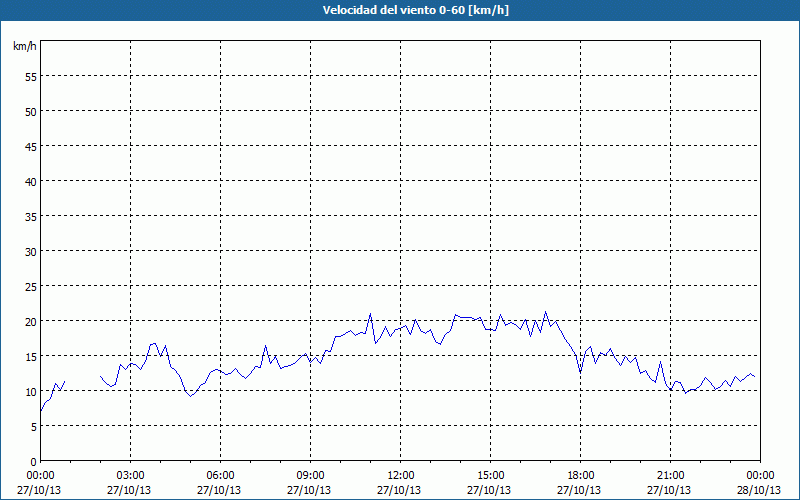Click the chart title 'Velocidad del viento 0-60 [km/h]'

point(415,10)
